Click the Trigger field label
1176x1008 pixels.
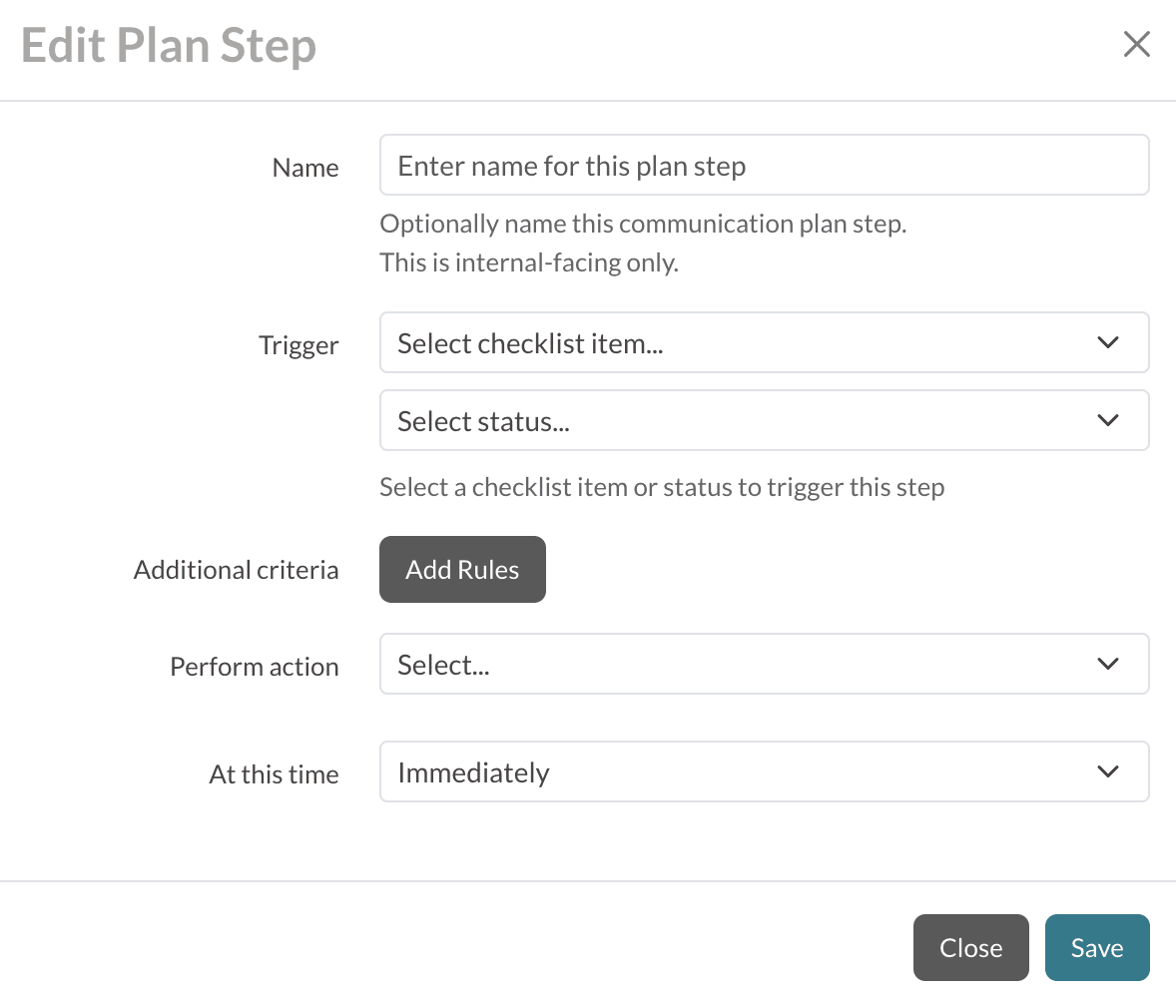pos(298,345)
